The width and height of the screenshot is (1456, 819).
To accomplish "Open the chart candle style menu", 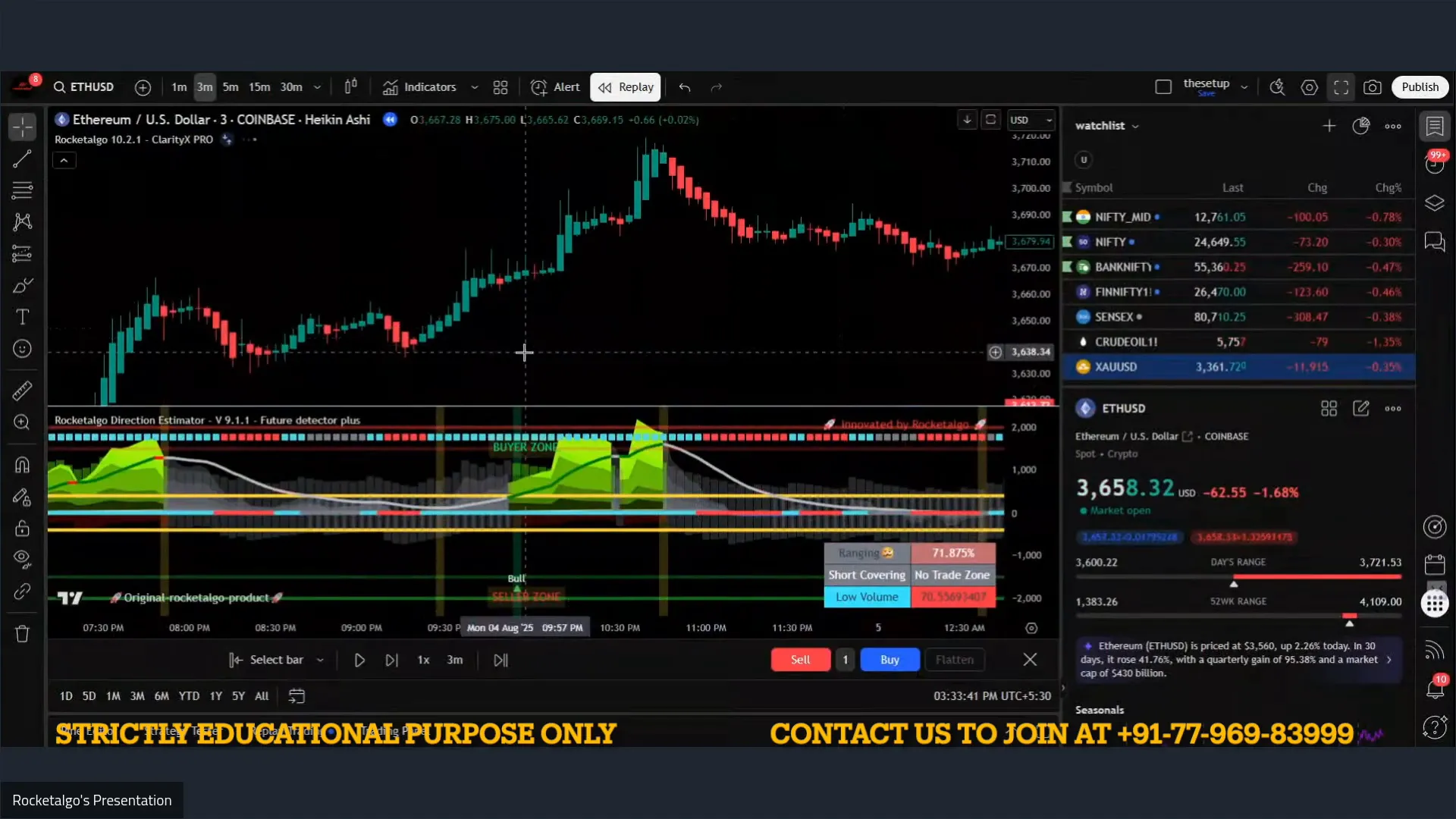I will coord(350,87).
